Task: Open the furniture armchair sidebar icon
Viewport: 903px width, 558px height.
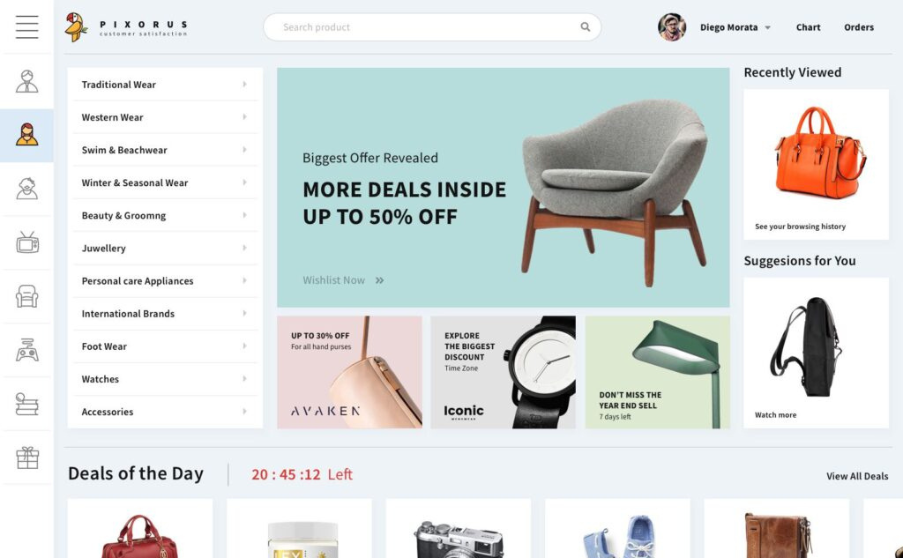Action: click(27, 296)
